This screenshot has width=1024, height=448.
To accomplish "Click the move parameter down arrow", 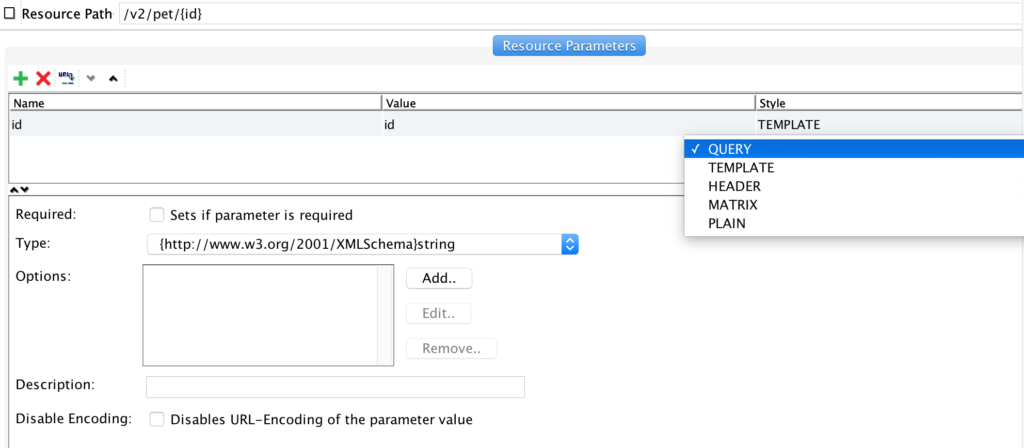I will click(91, 78).
